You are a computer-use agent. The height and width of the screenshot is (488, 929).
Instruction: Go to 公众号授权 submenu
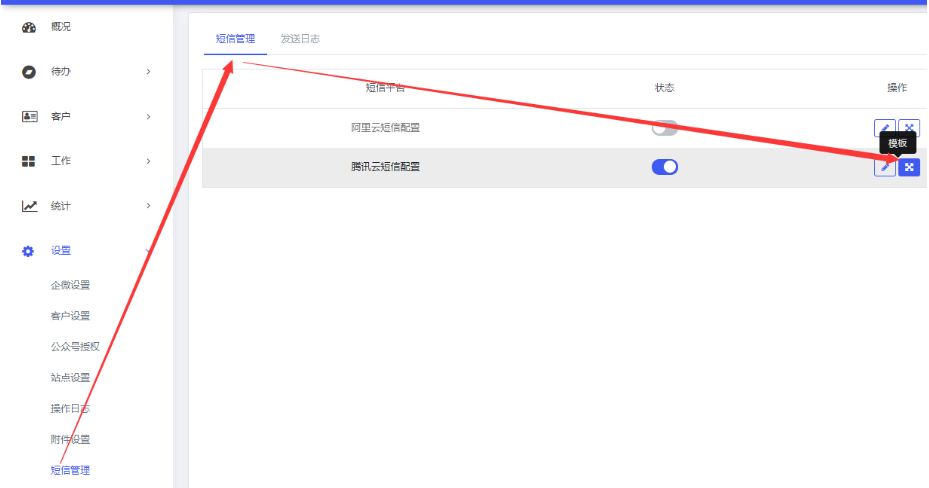[75, 346]
